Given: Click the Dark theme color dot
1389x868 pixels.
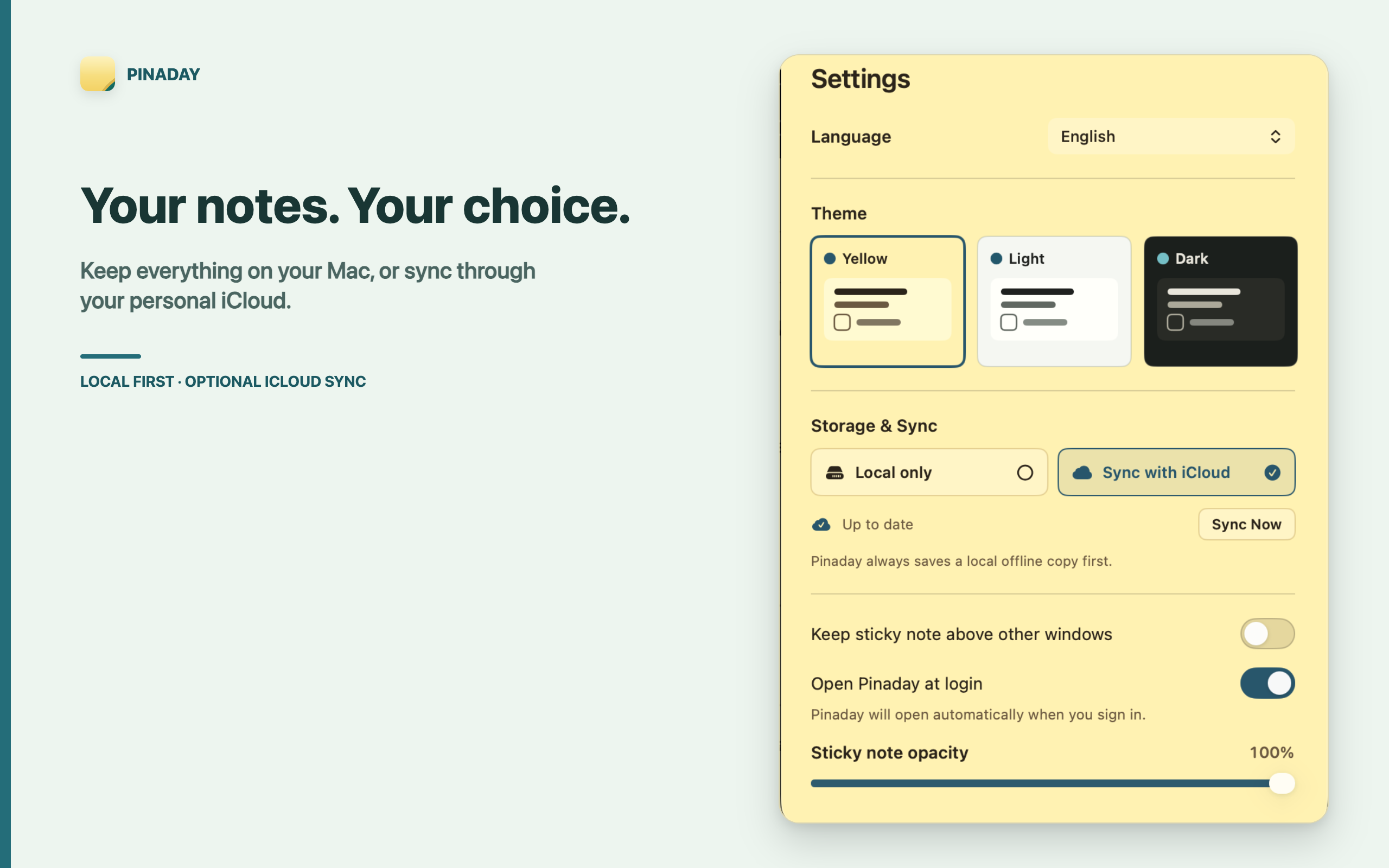Looking at the screenshot, I should click(1163, 258).
